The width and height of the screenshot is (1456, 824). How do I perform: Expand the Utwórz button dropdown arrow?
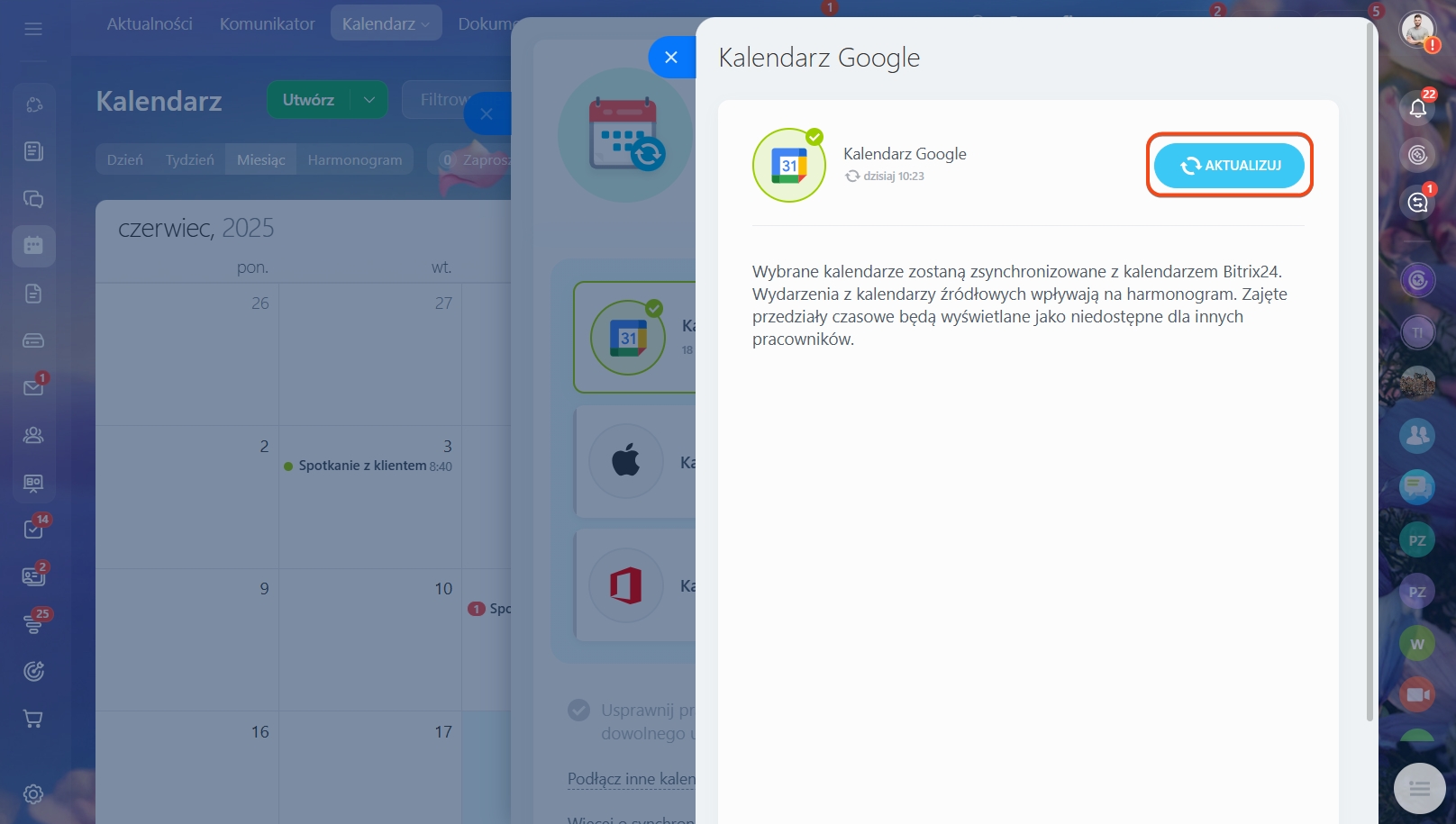(x=369, y=100)
